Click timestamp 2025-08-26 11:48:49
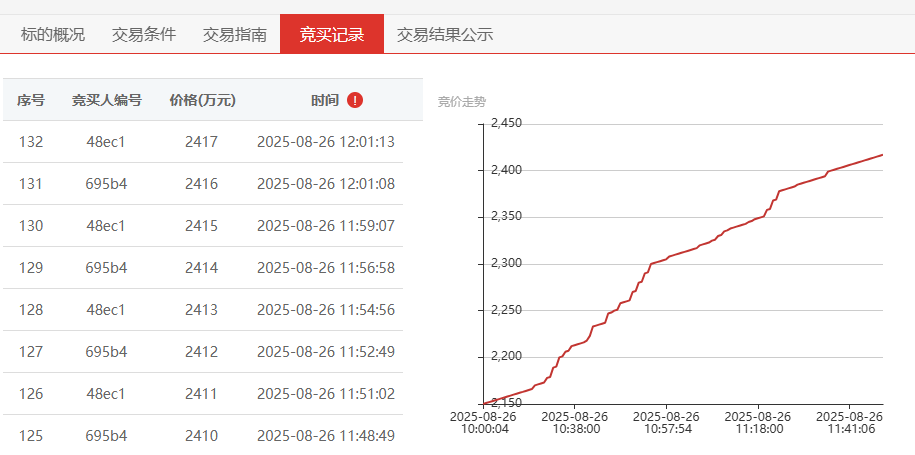915x455 pixels. click(326, 436)
